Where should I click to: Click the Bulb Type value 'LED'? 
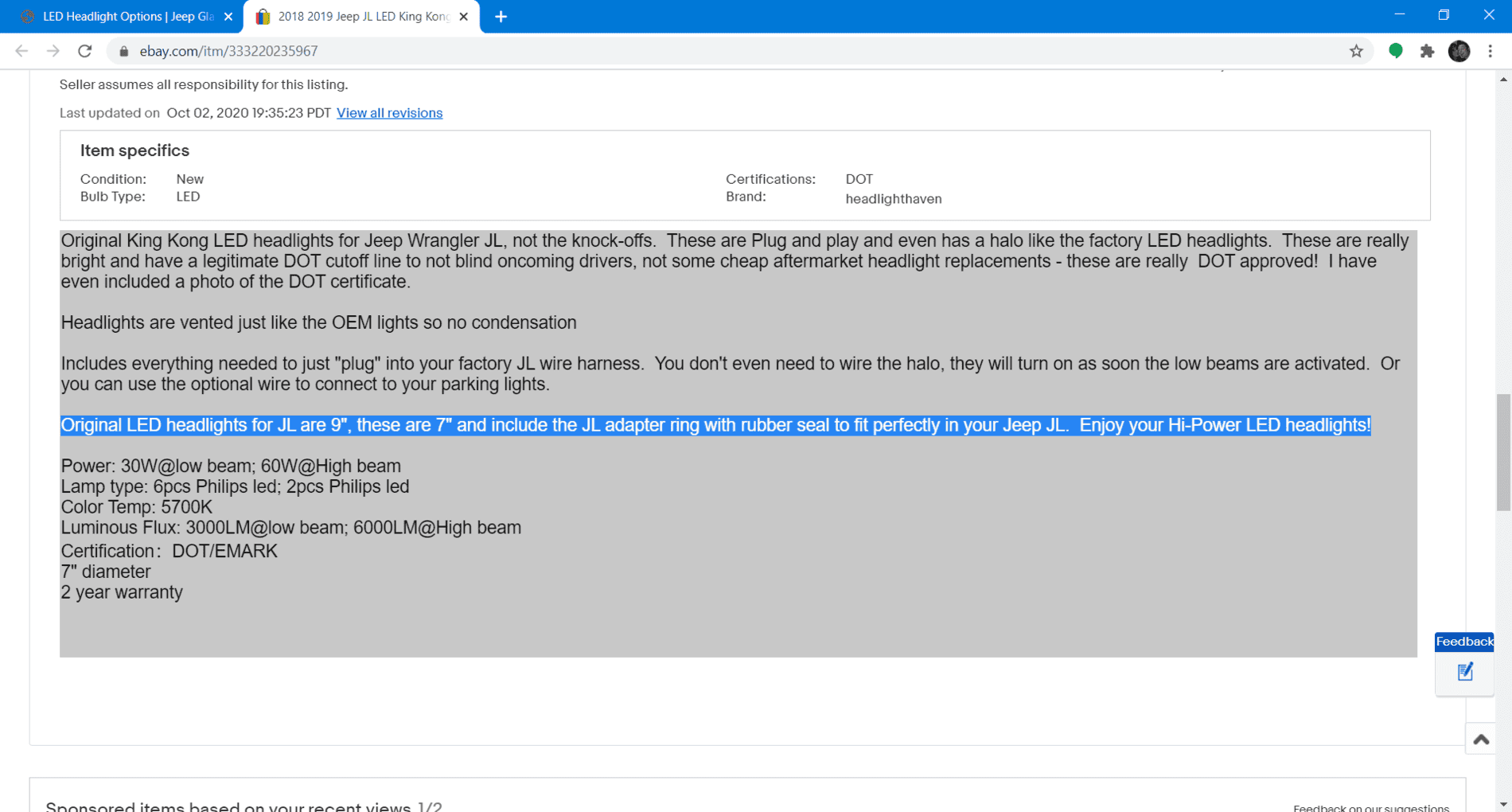tap(188, 197)
